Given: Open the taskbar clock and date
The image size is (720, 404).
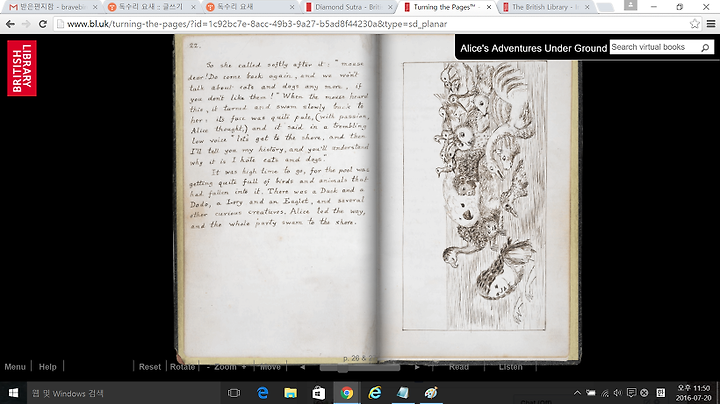Looking at the screenshot, I should [x=693, y=393].
